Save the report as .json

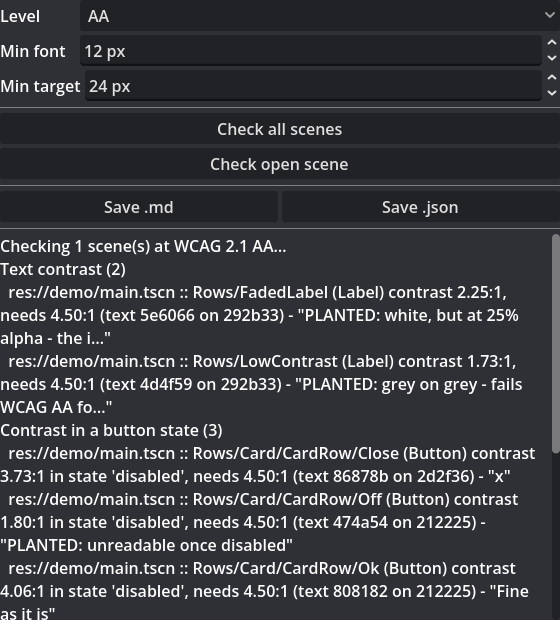coord(420,207)
